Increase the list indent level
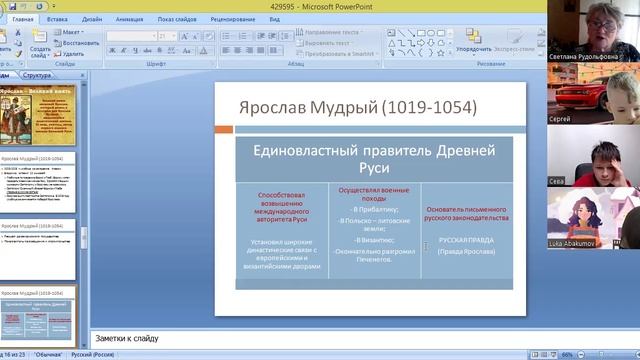The height and width of the screenshot is (360, 640). pyautogui.click(x=272, y=36)
